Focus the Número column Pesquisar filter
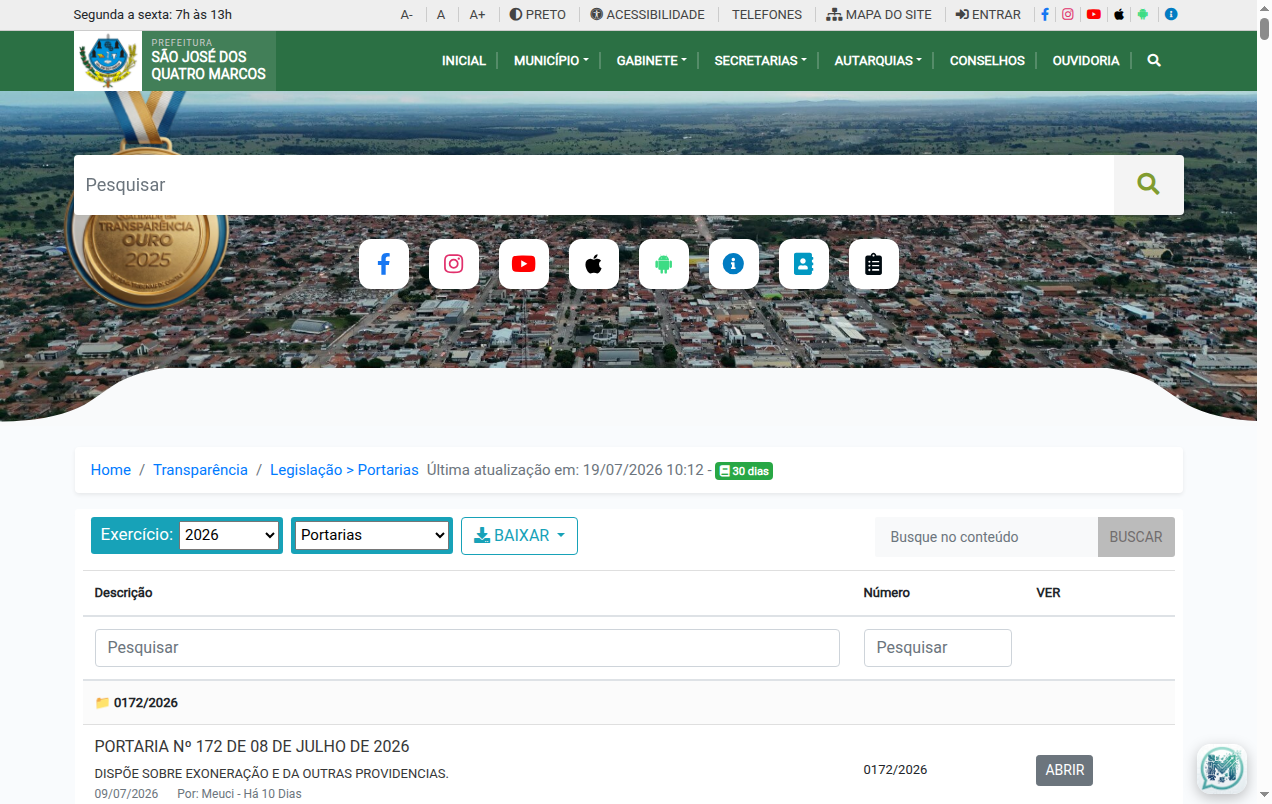 (938, 648)
